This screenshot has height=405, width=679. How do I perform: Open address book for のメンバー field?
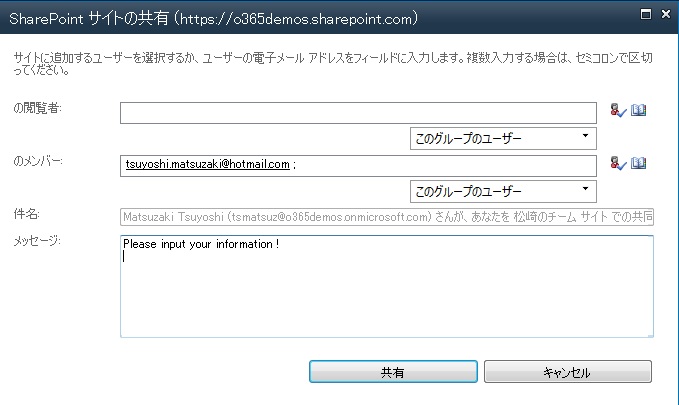click(638, 163)
